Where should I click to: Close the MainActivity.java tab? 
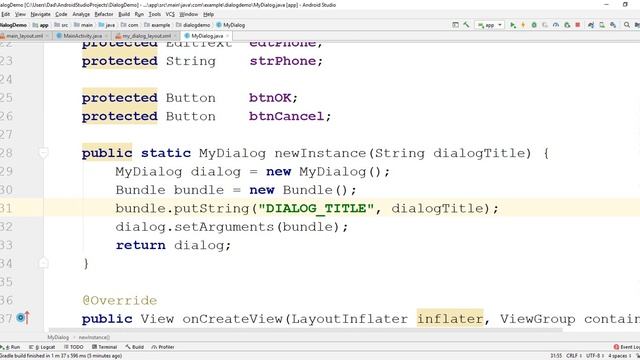(107, 36)
